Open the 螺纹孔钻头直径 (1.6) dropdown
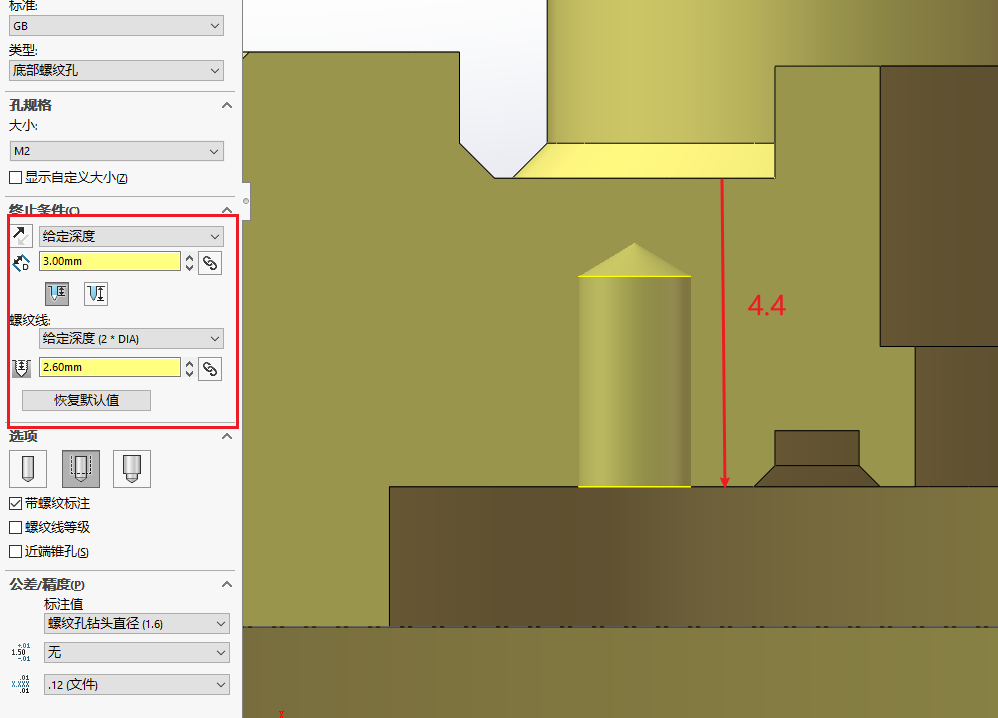 click(x=136, y=623)
